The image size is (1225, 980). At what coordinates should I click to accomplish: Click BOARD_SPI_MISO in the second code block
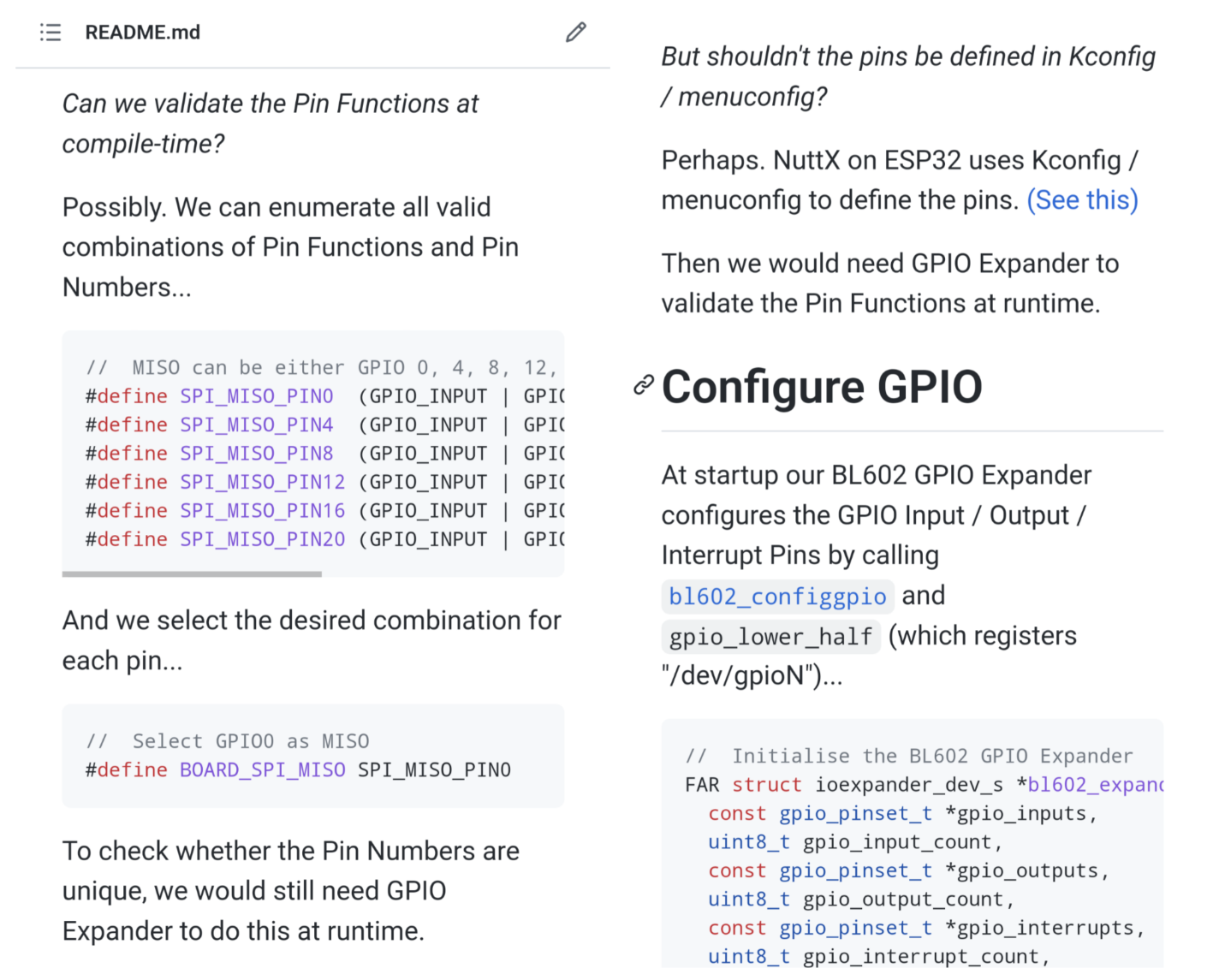pyautogui.click(x=263, y=770)
